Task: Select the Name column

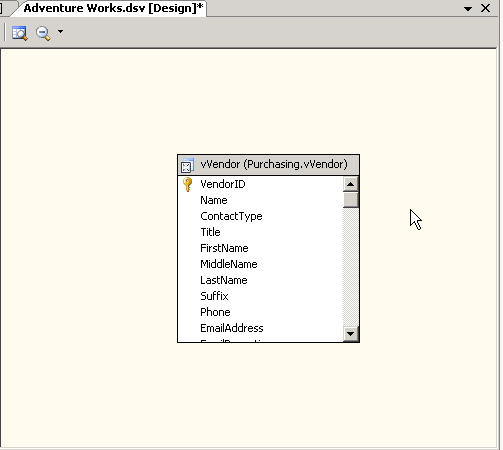Action: 214,200
